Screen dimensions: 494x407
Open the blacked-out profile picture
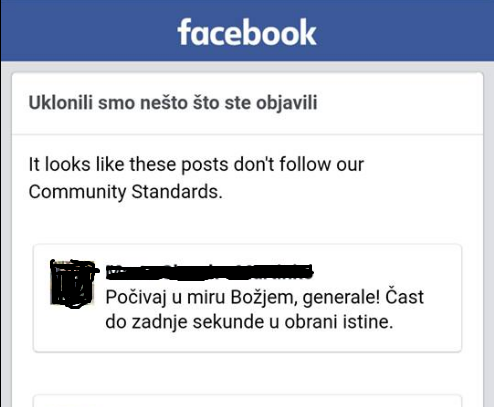(x=73, y=283)
